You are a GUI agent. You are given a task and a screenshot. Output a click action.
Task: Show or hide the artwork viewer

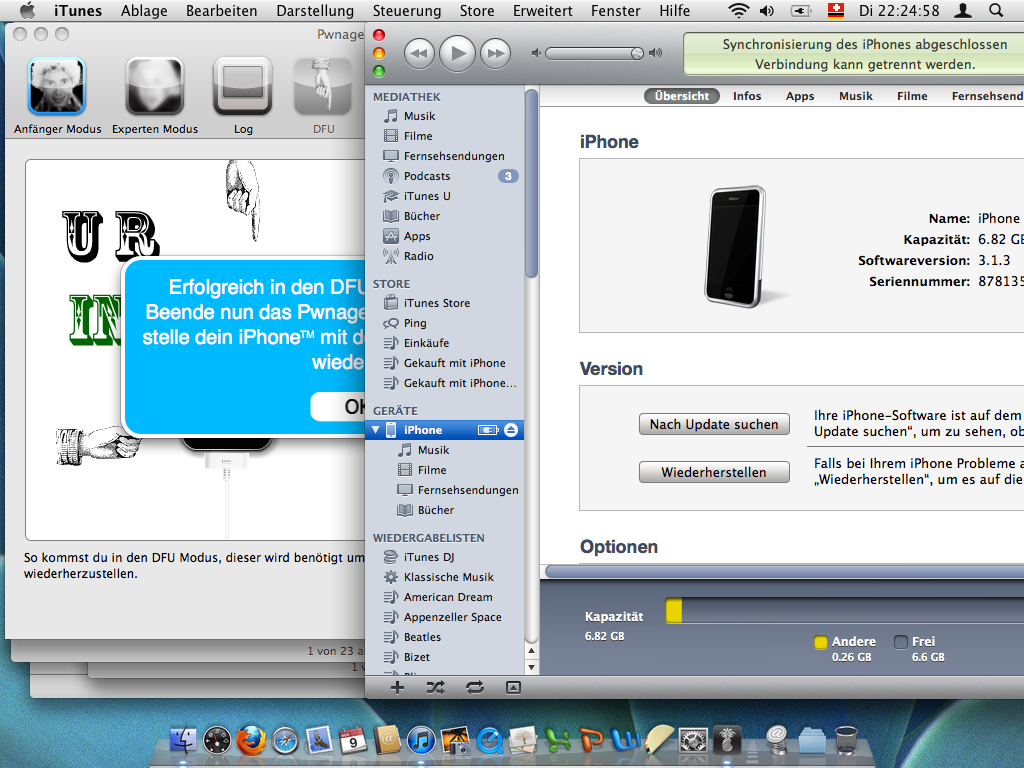513,687
